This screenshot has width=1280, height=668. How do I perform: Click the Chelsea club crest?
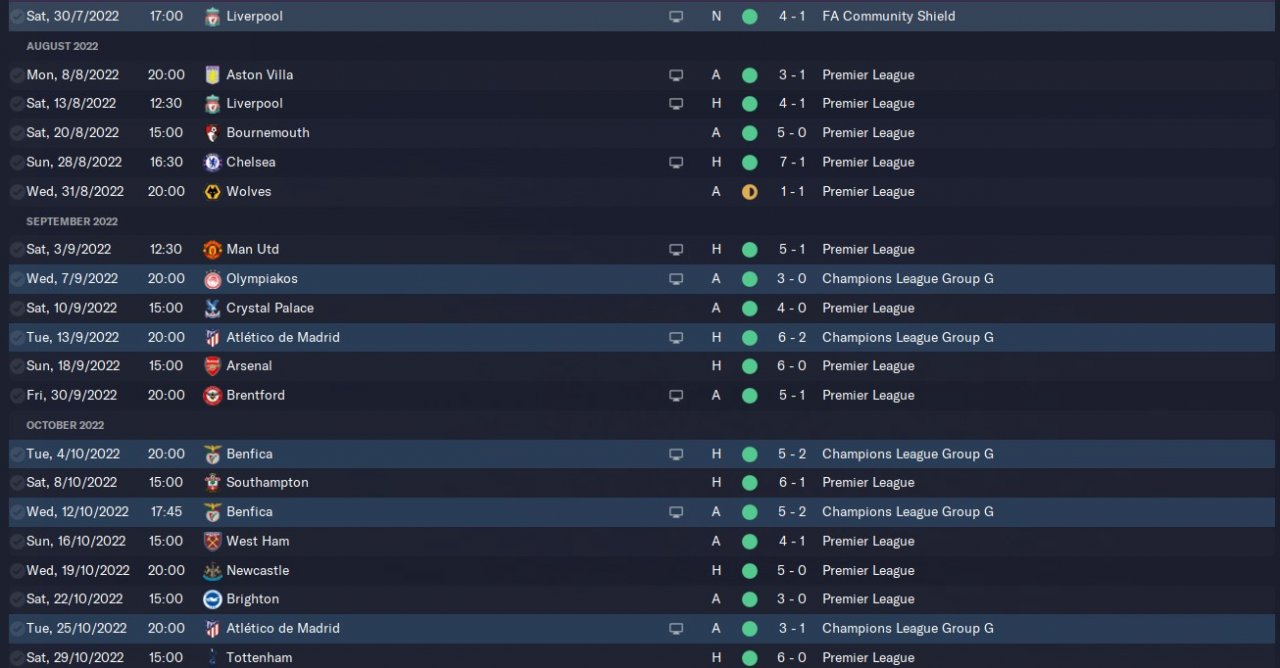tap(212, 162)
